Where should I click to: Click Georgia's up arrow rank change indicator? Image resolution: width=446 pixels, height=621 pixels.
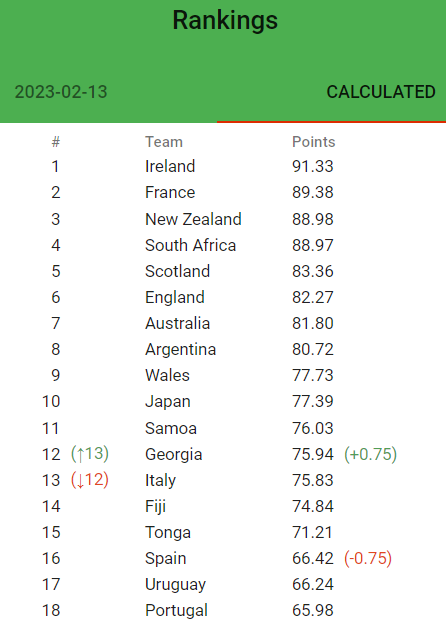point(90,454)
